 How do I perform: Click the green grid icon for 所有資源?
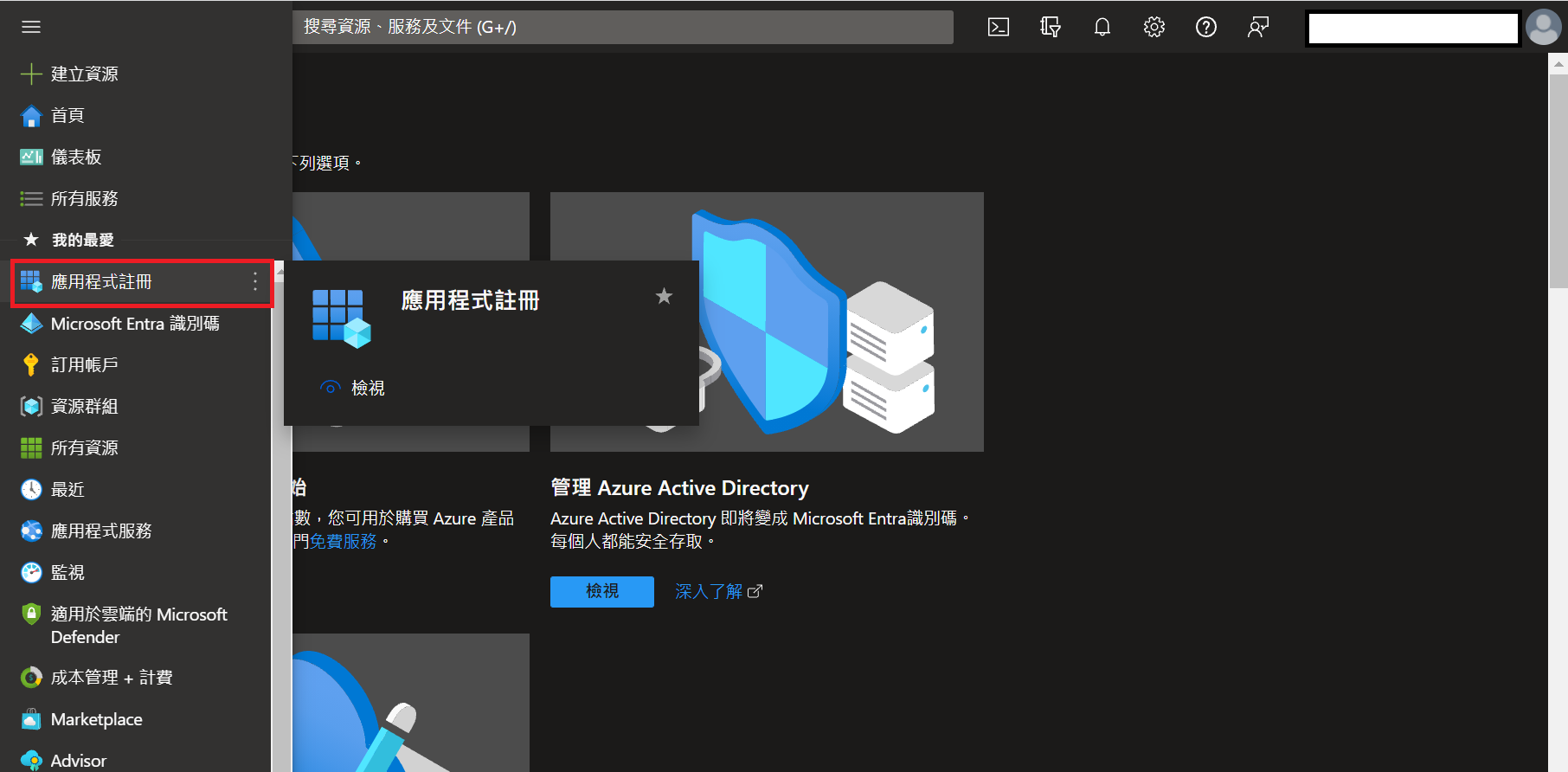pyautogui.click(x=31, y=447)
